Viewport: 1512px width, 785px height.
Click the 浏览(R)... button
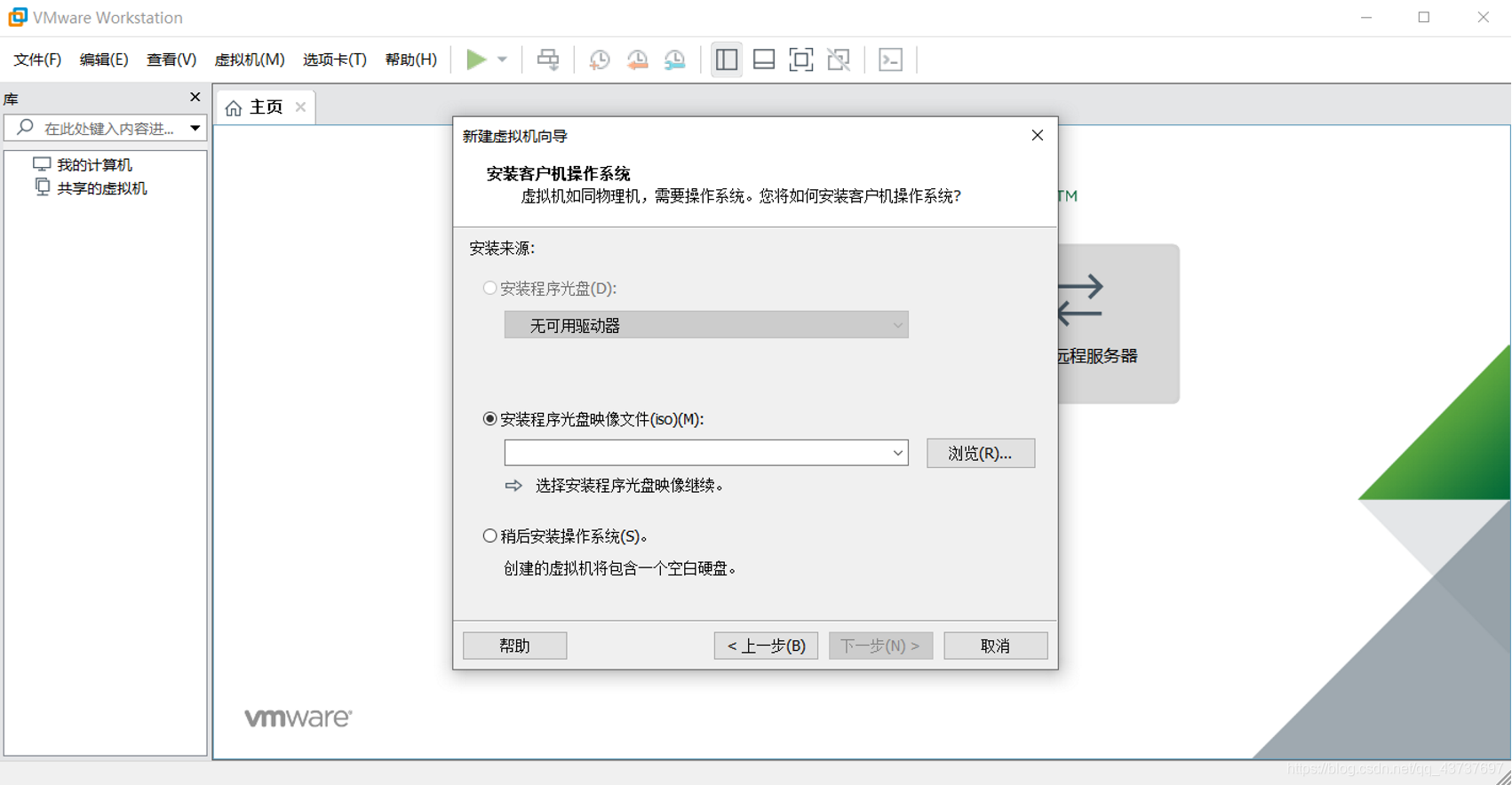click(x=981, y=453)
